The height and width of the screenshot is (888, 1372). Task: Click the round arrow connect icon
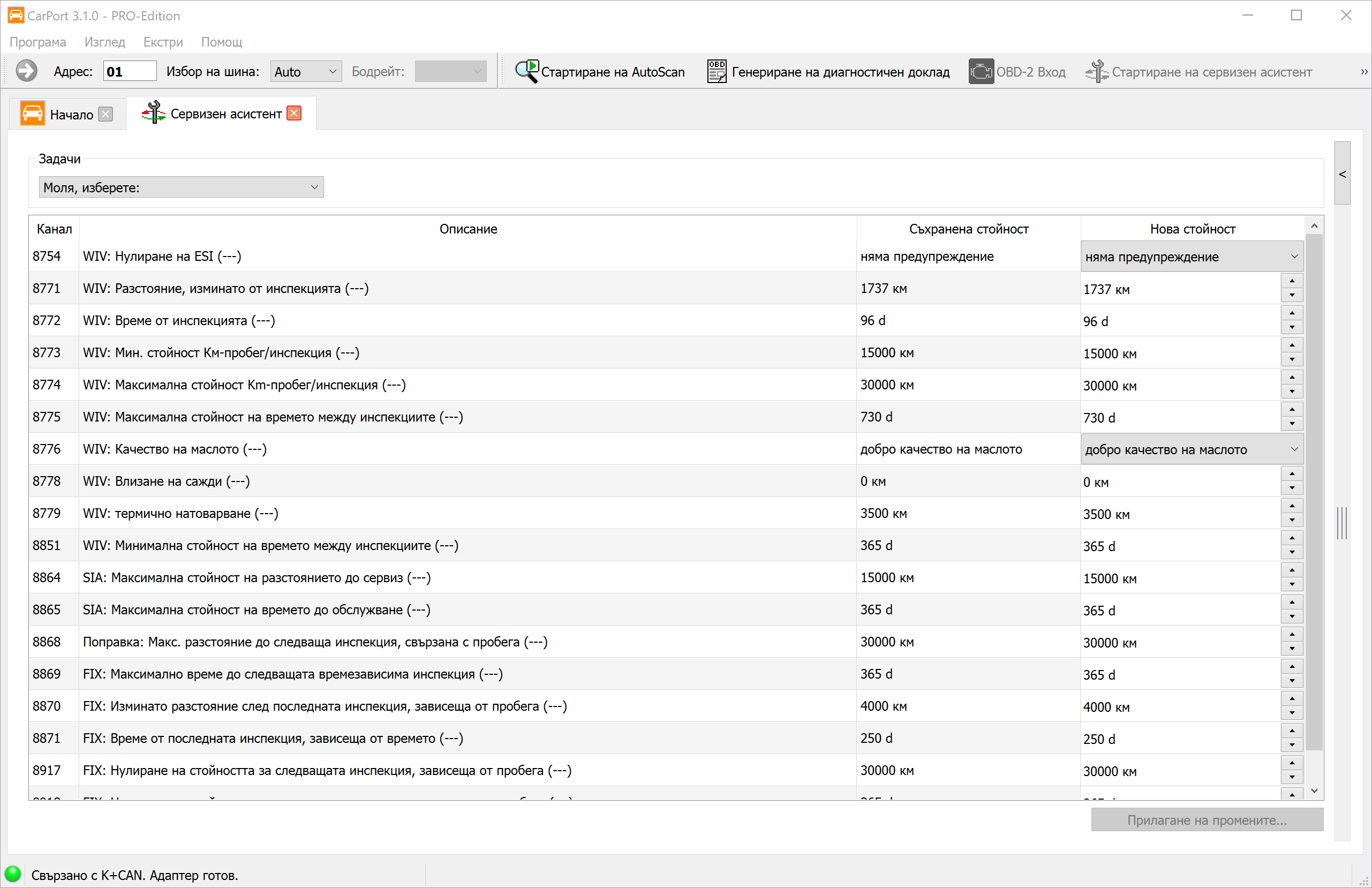[27, 72]
